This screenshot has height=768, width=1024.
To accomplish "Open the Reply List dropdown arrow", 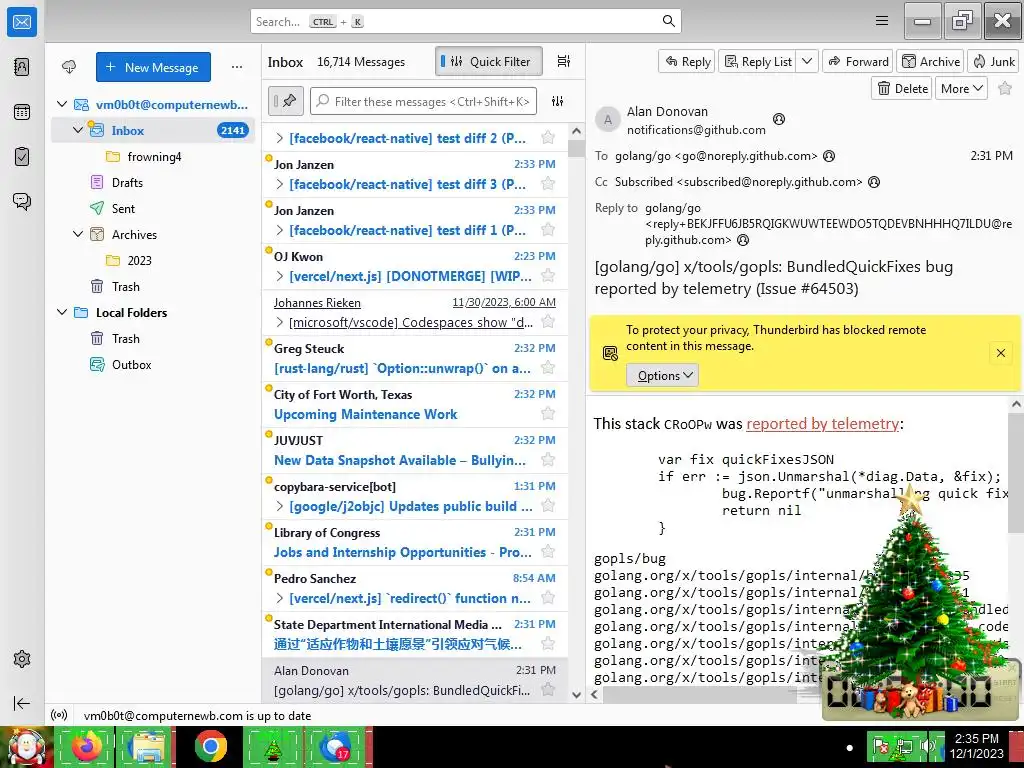I will (807, 61).
